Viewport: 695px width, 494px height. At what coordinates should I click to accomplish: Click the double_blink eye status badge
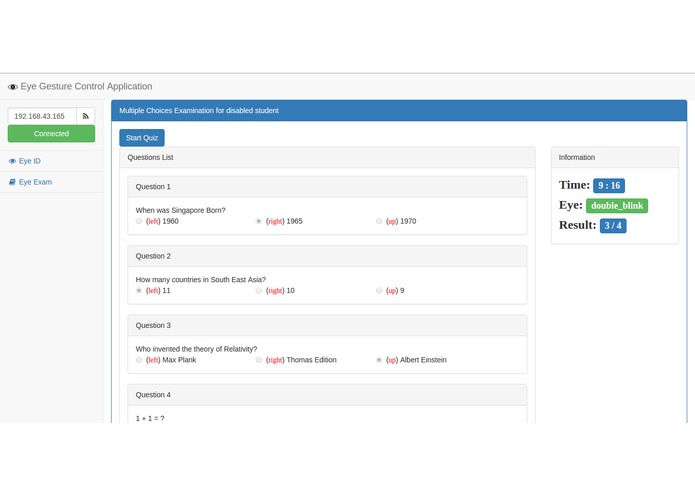pyautogui.click(x=617, y=206)
